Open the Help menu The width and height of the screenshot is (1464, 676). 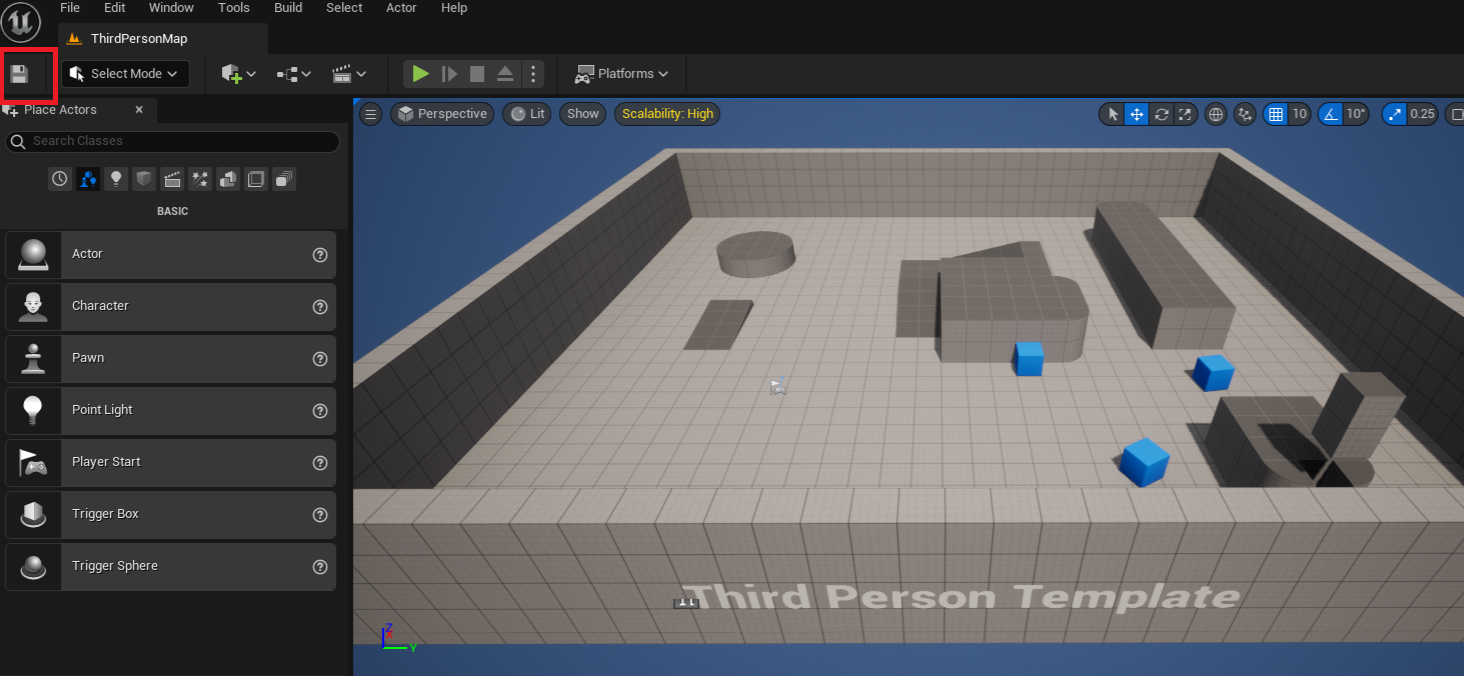454,8
